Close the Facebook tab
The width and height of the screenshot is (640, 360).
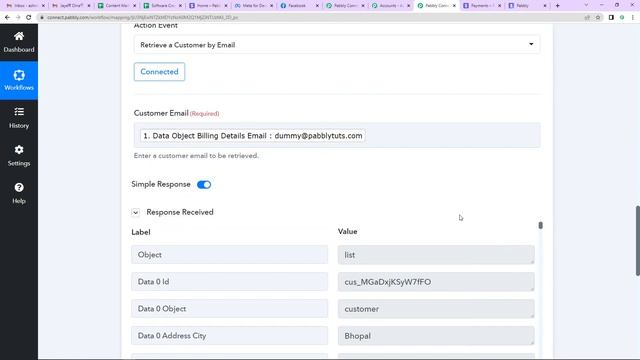[x=317, y=6]
